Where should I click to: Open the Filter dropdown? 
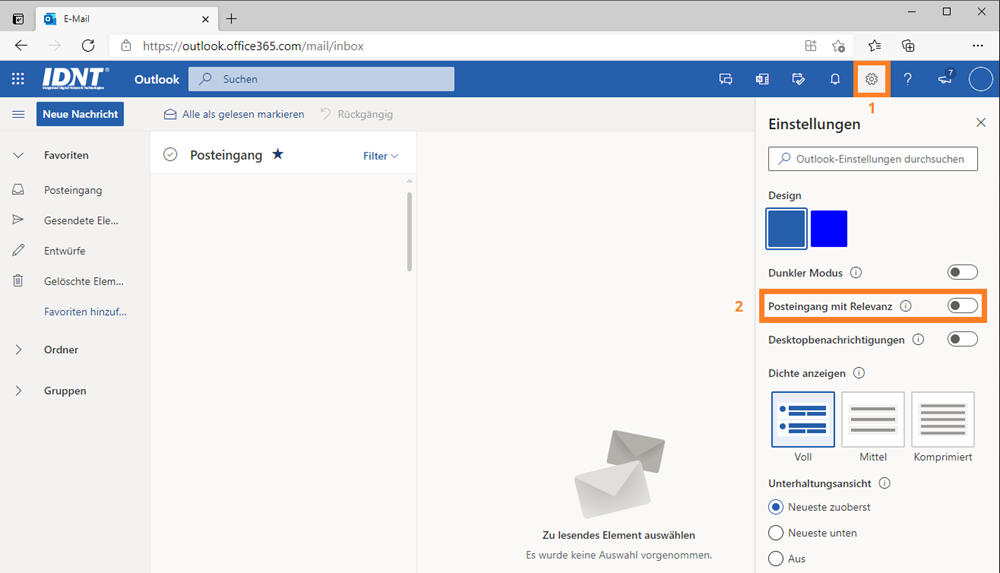pyautogui.click(x=380, y=156)
